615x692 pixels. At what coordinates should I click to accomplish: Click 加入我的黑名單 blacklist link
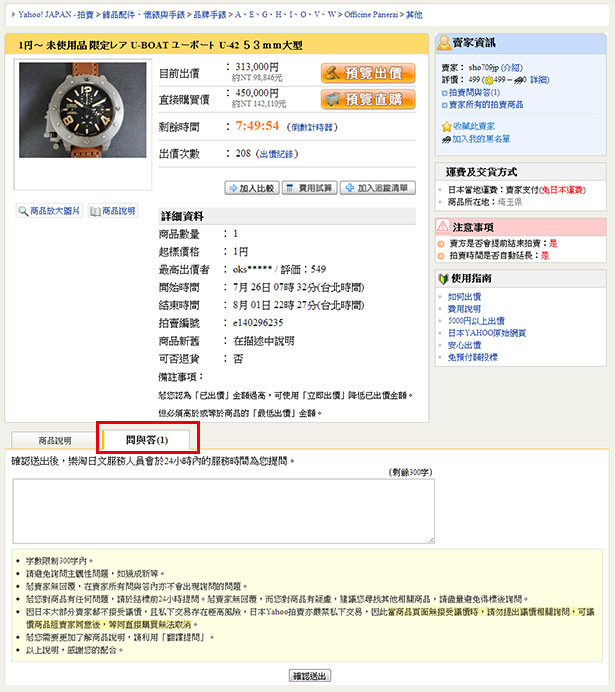476,139
